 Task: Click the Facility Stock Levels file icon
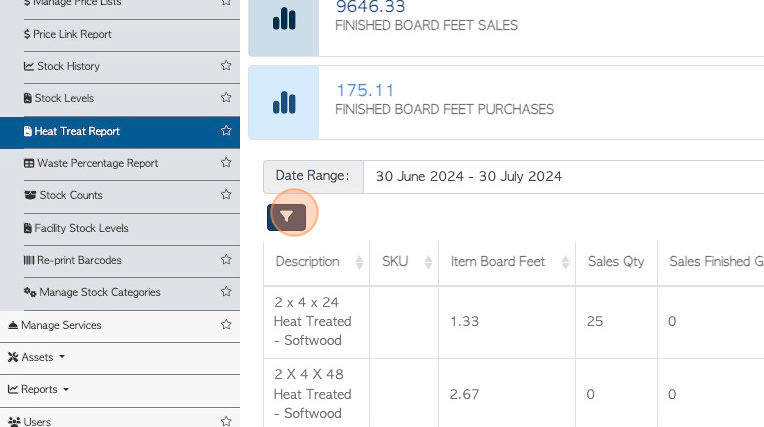(x=28, y=228)
